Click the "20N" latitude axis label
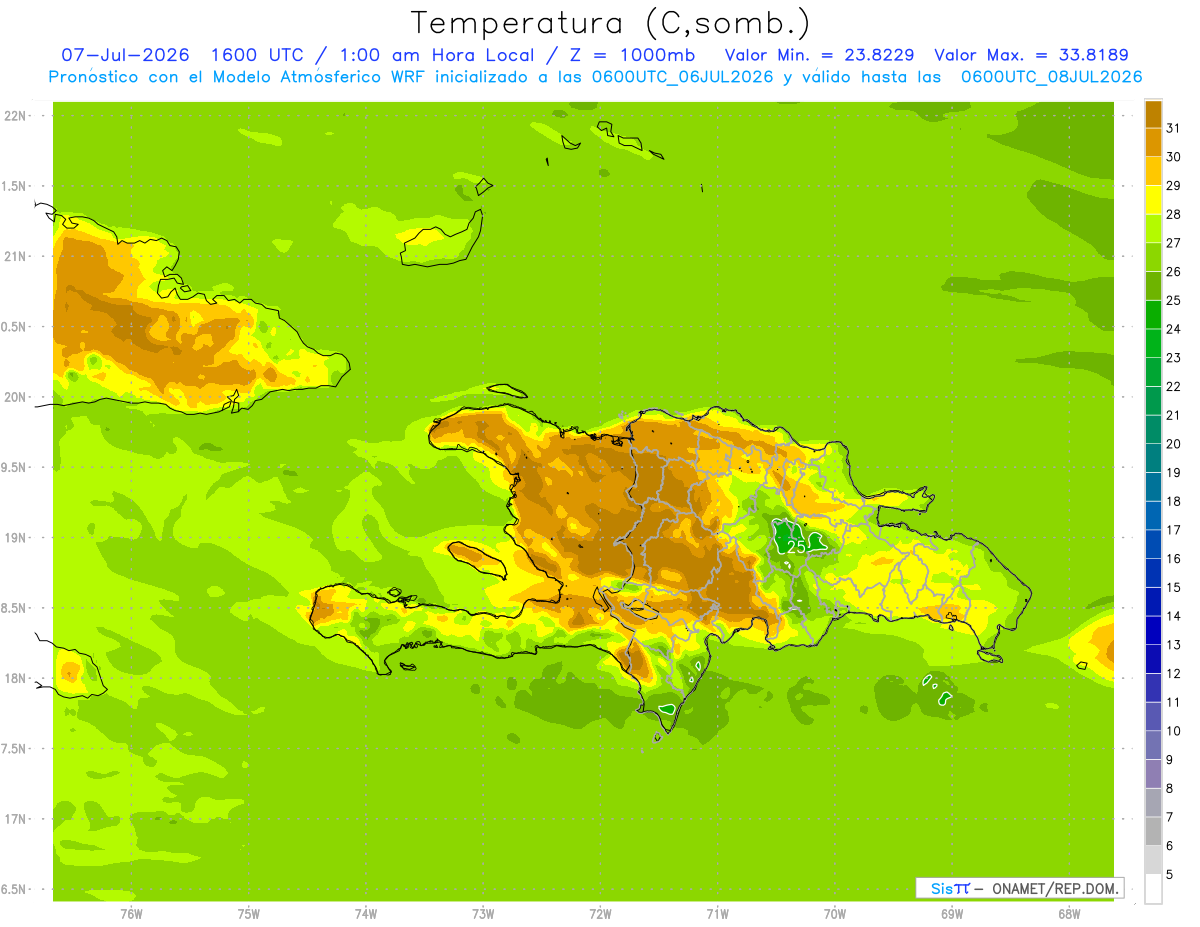Viewport: 1200px width, 927px height. coord(16,397)
